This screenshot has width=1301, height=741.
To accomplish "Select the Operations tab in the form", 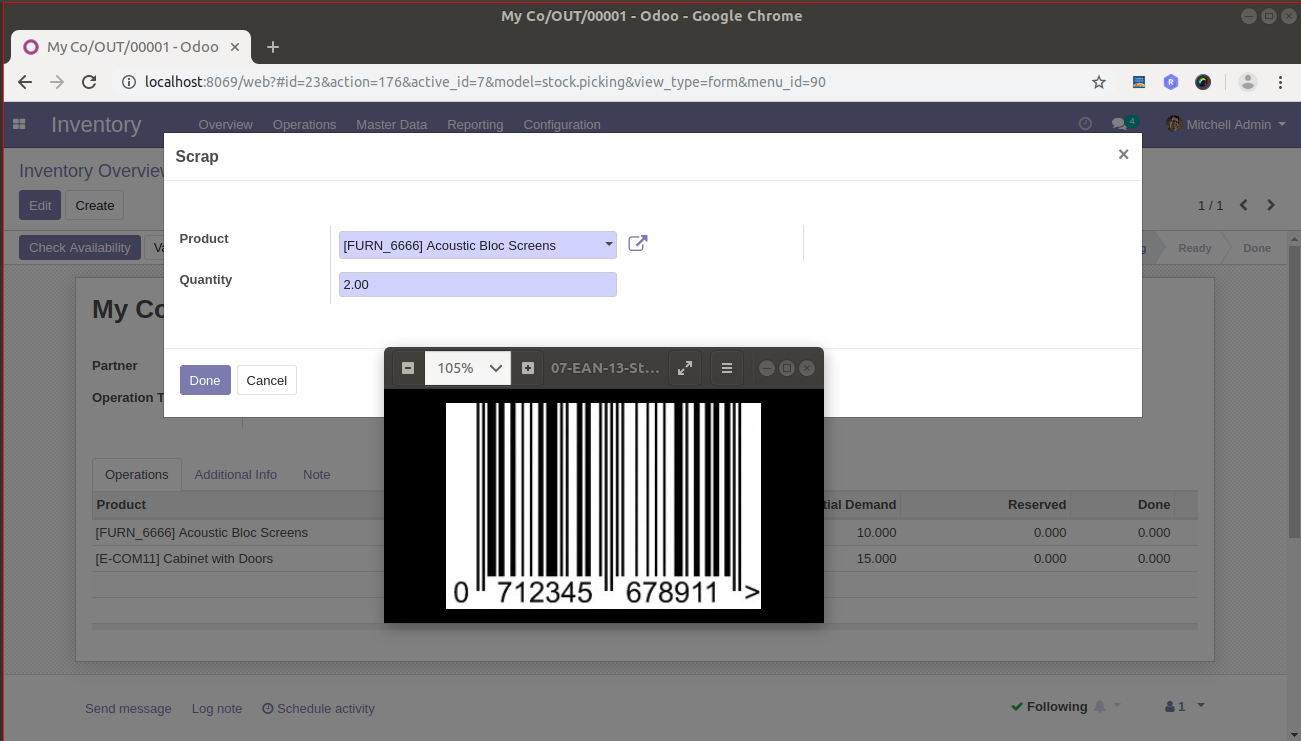I will point(137,474).
